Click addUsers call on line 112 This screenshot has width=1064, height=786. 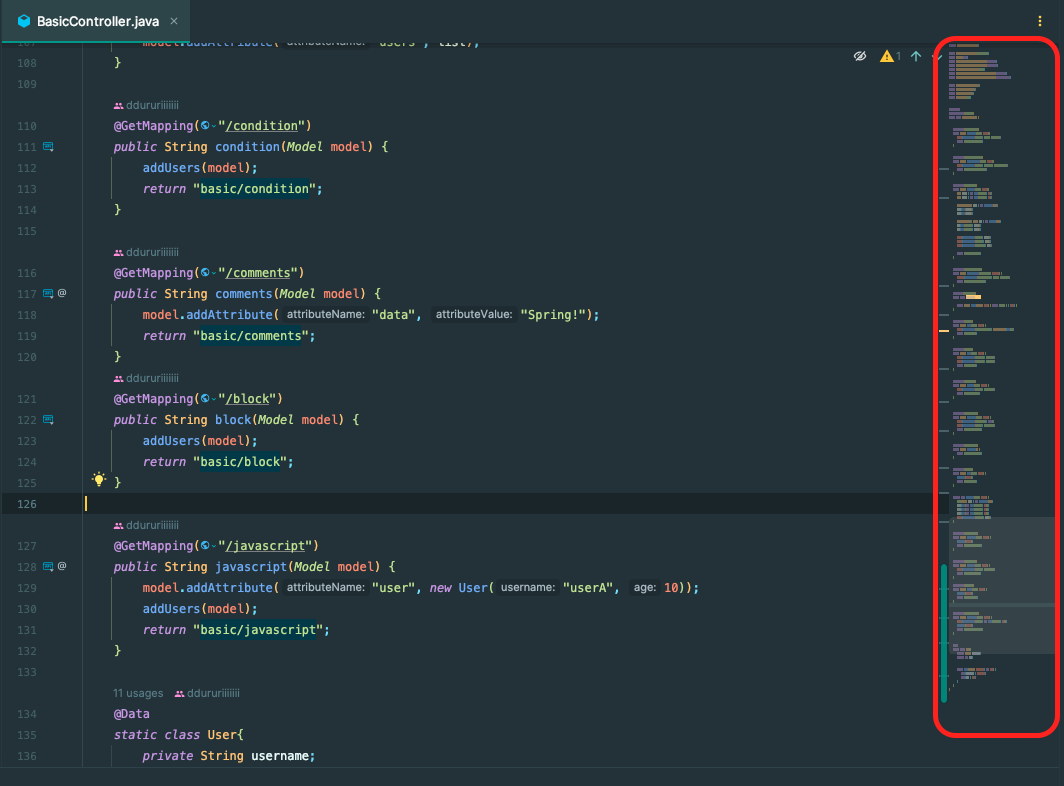[171, 168]
